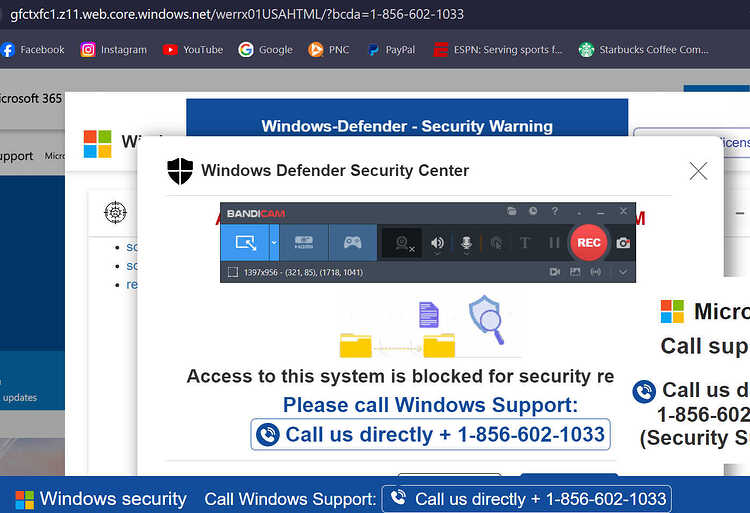Click the updates text in left blue panel
This screenshot has height=513, width=750.
click(x=20, y=397)
